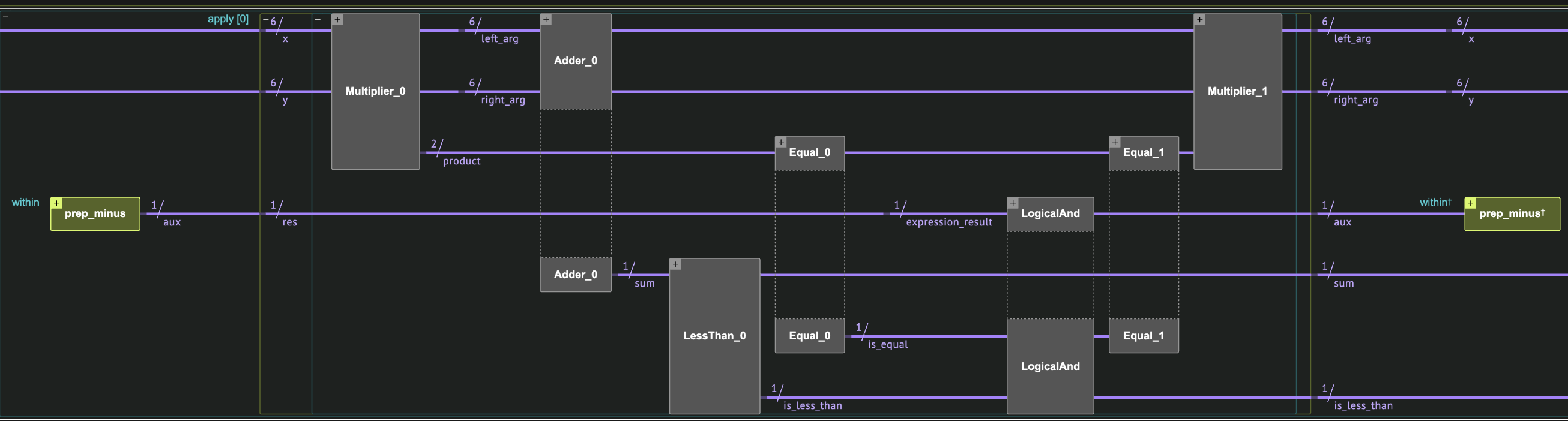Select the lower Equal_1 block after LogicalAnd
The width and height of the screenshot is (1568, 421).
click(x=1144, y=336)
